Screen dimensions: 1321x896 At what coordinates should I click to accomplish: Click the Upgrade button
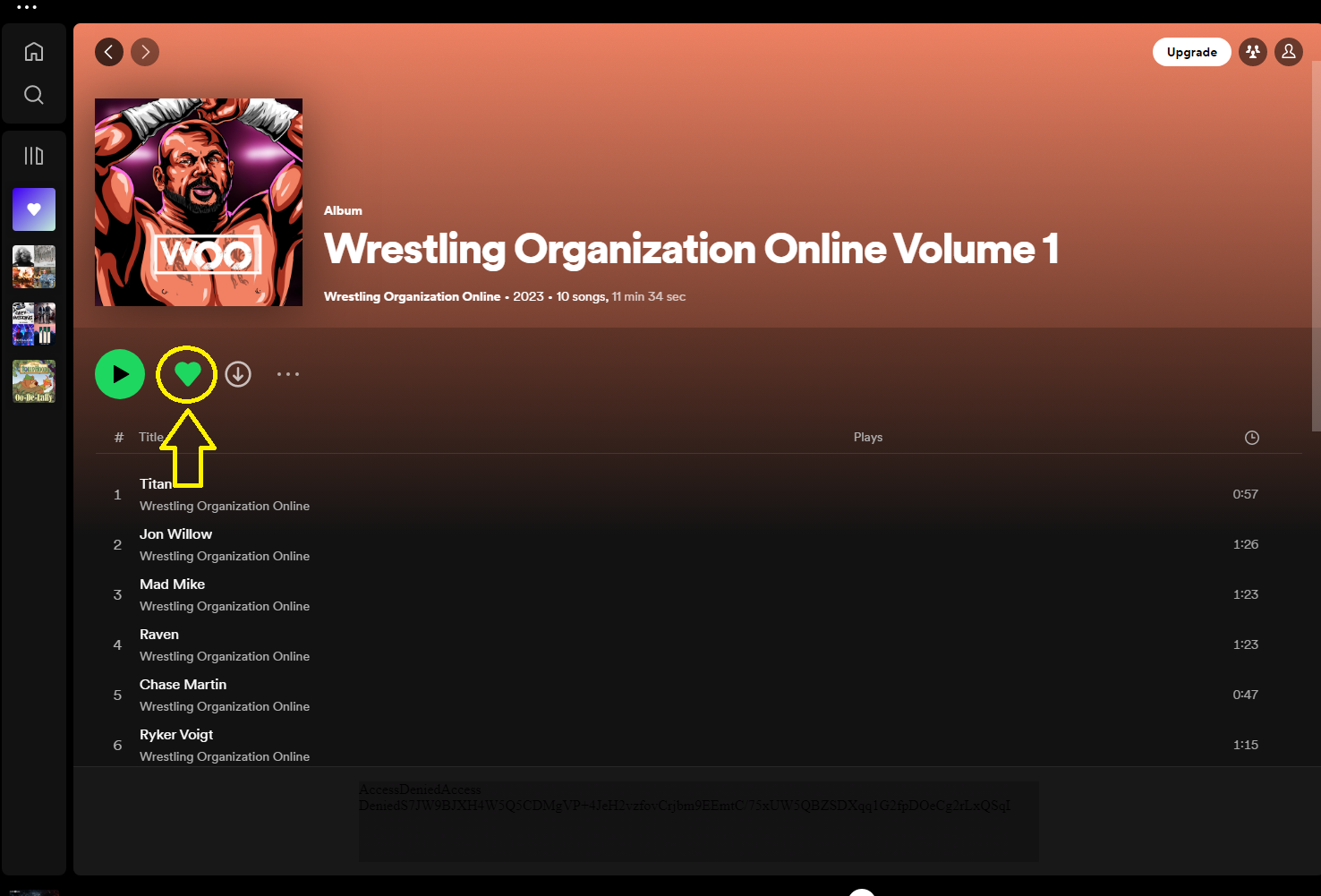click(x=1192, y=52)
